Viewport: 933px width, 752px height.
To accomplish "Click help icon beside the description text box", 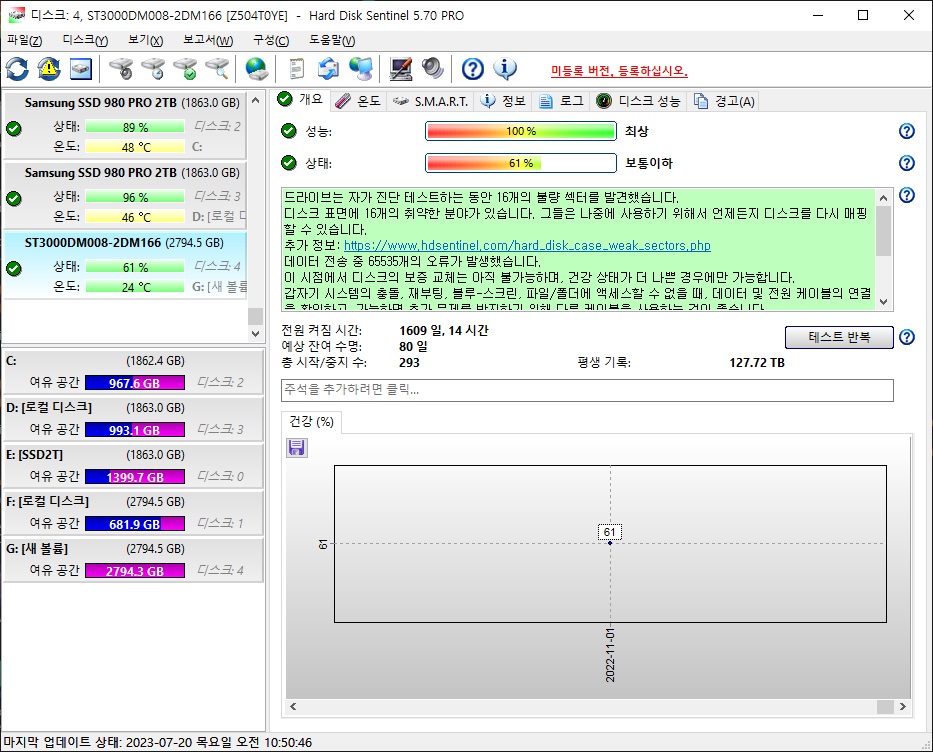I will click(x=906, y=195).
